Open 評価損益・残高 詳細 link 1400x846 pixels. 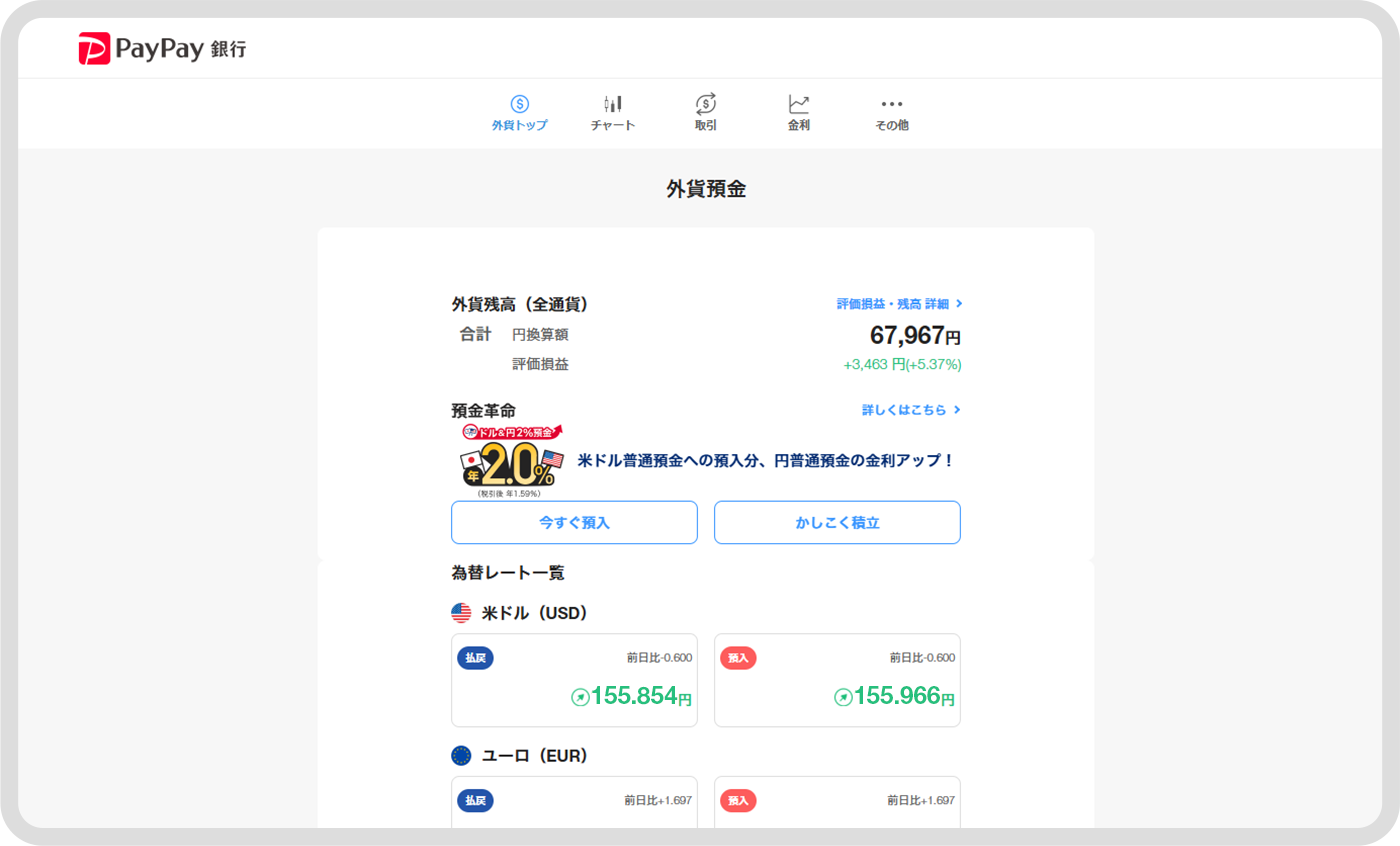(x=899, y=304)
